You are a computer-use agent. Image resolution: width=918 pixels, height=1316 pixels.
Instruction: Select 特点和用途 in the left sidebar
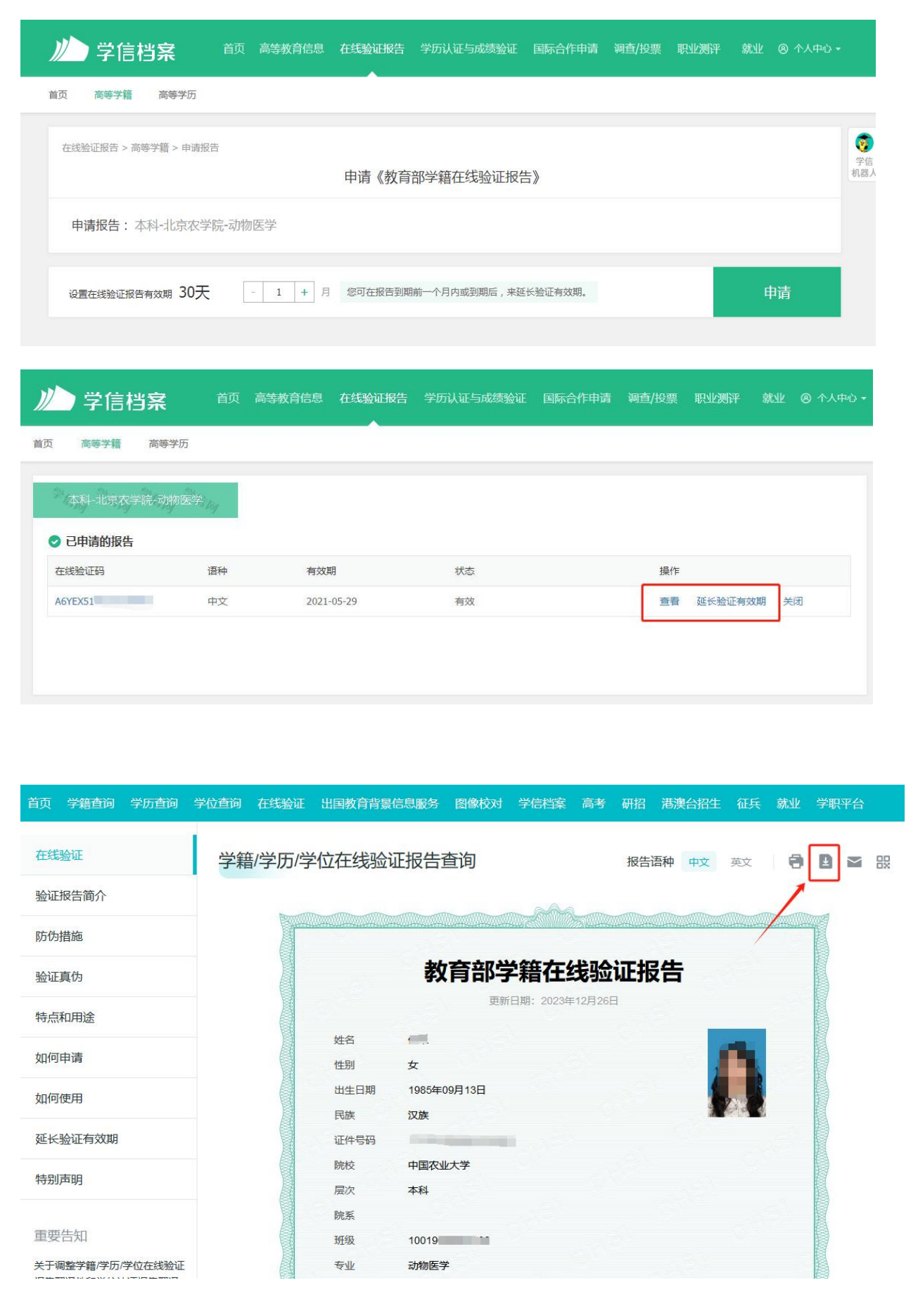[x=108, y=1018]
